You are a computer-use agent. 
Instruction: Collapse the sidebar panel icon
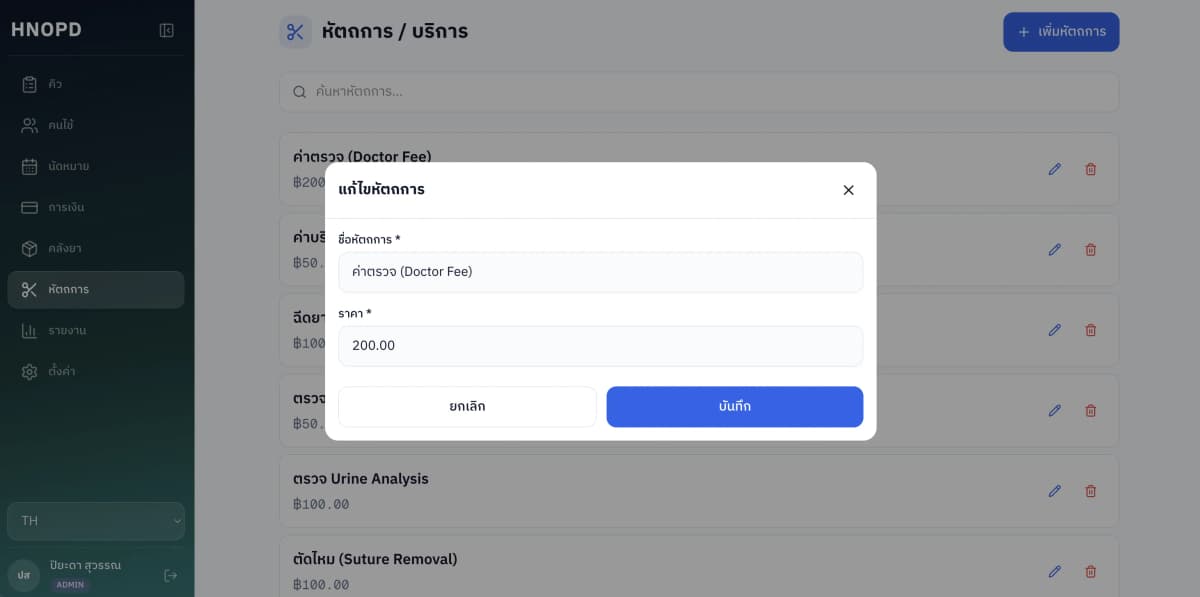tap(167, 30)
